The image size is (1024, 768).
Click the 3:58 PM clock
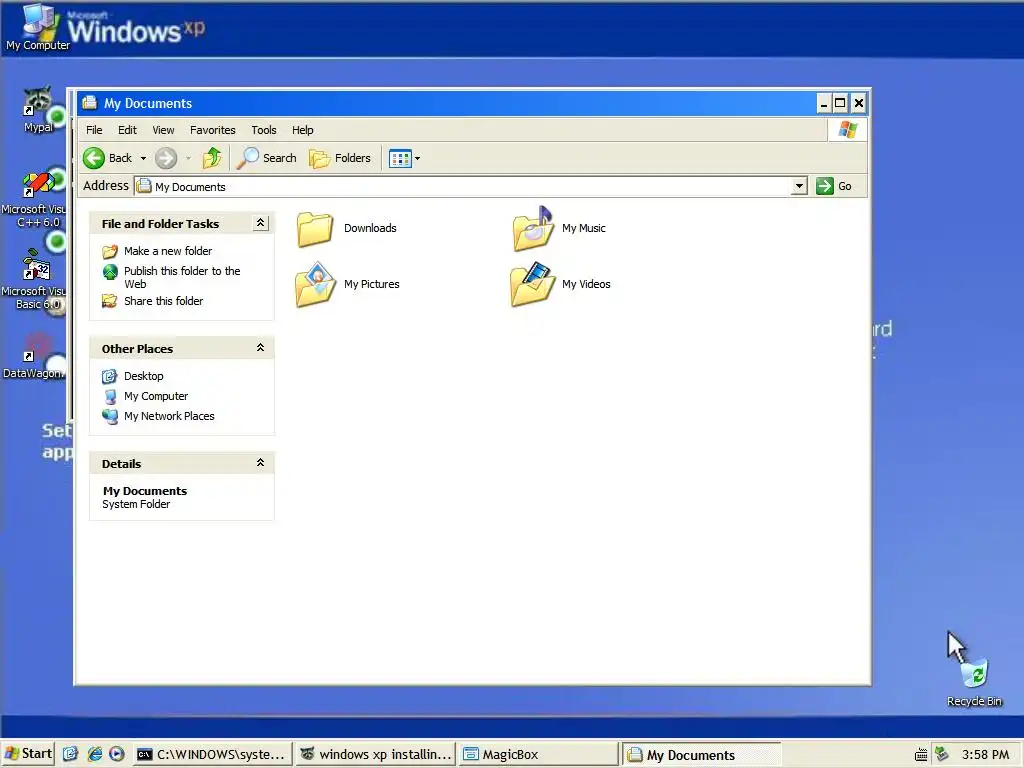[985, 754]
